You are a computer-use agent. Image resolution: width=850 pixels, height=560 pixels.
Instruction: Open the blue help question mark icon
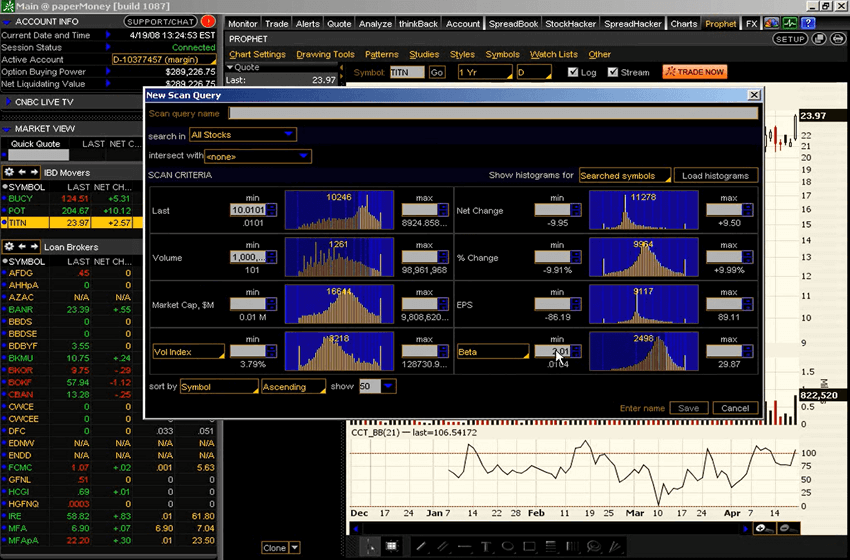coord(808,23)
